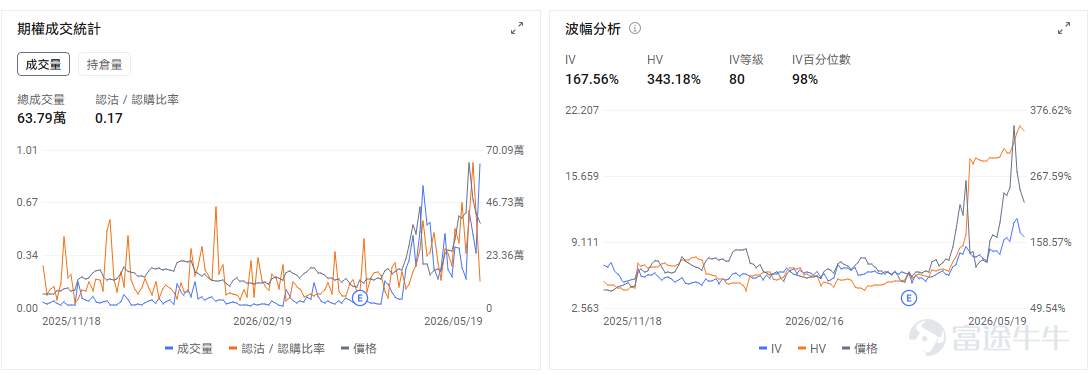
Task: Click the 267.59% axis label
Action: [1051, 176]
